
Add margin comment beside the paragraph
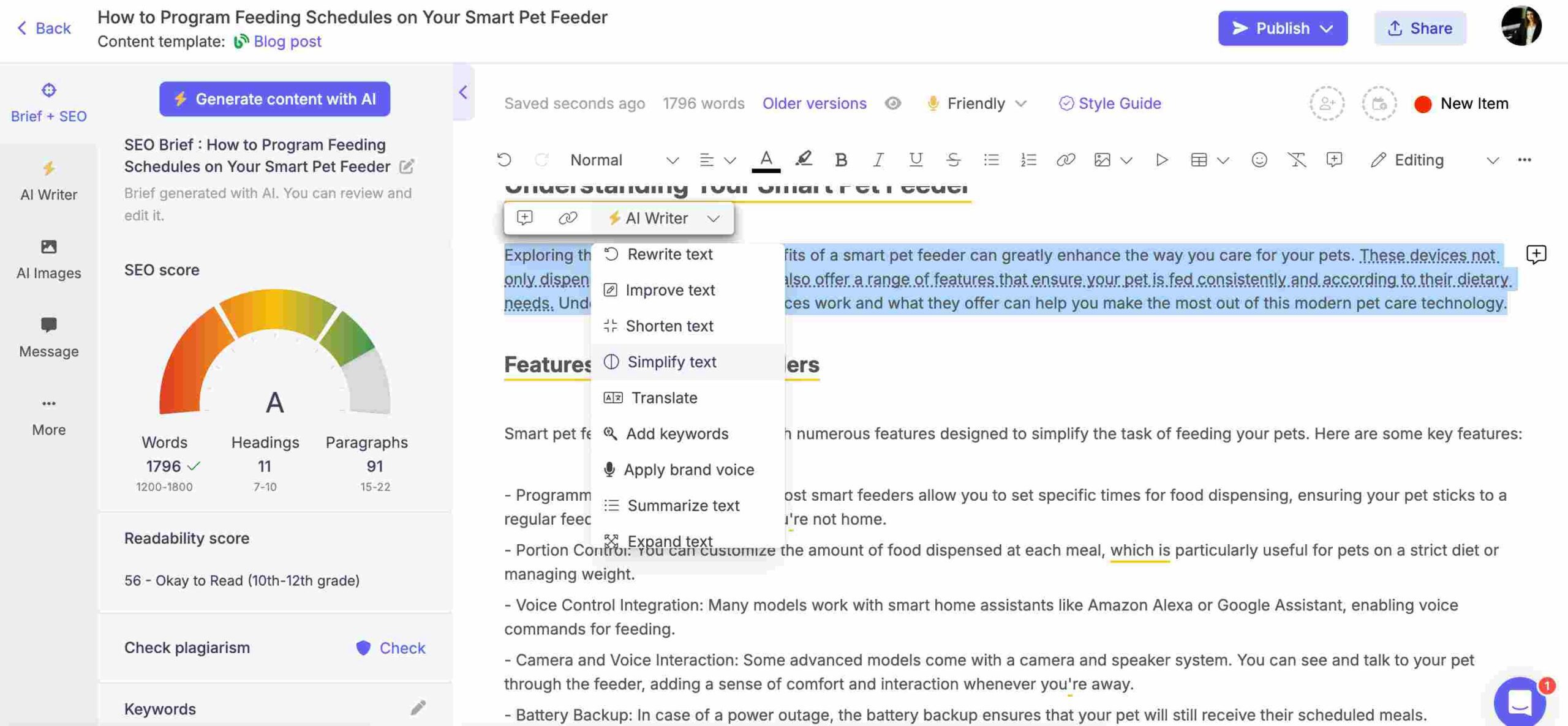tap(1536, 254)
